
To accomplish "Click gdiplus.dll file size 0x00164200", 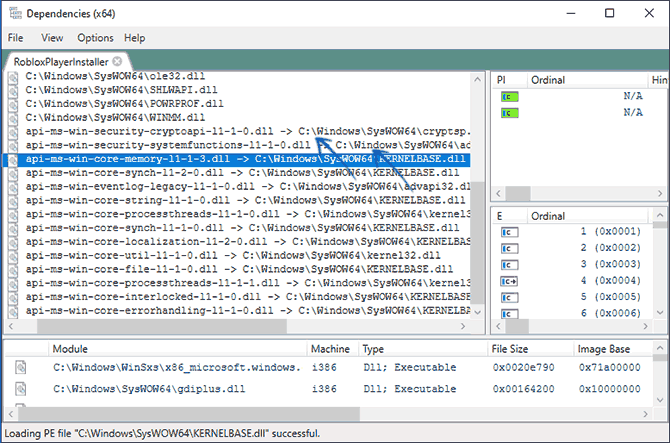I will 523,389.
